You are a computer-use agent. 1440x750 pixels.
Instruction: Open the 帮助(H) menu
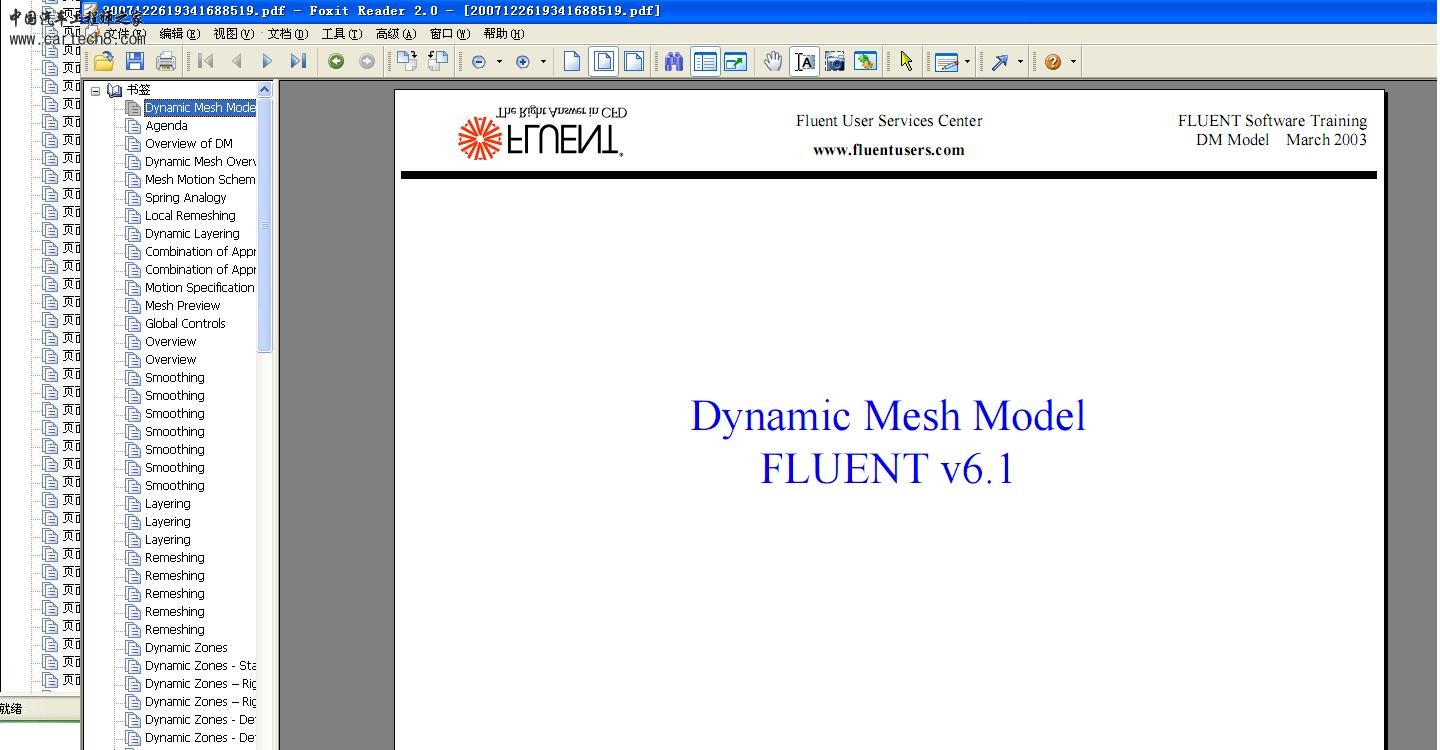click(504, 34)
